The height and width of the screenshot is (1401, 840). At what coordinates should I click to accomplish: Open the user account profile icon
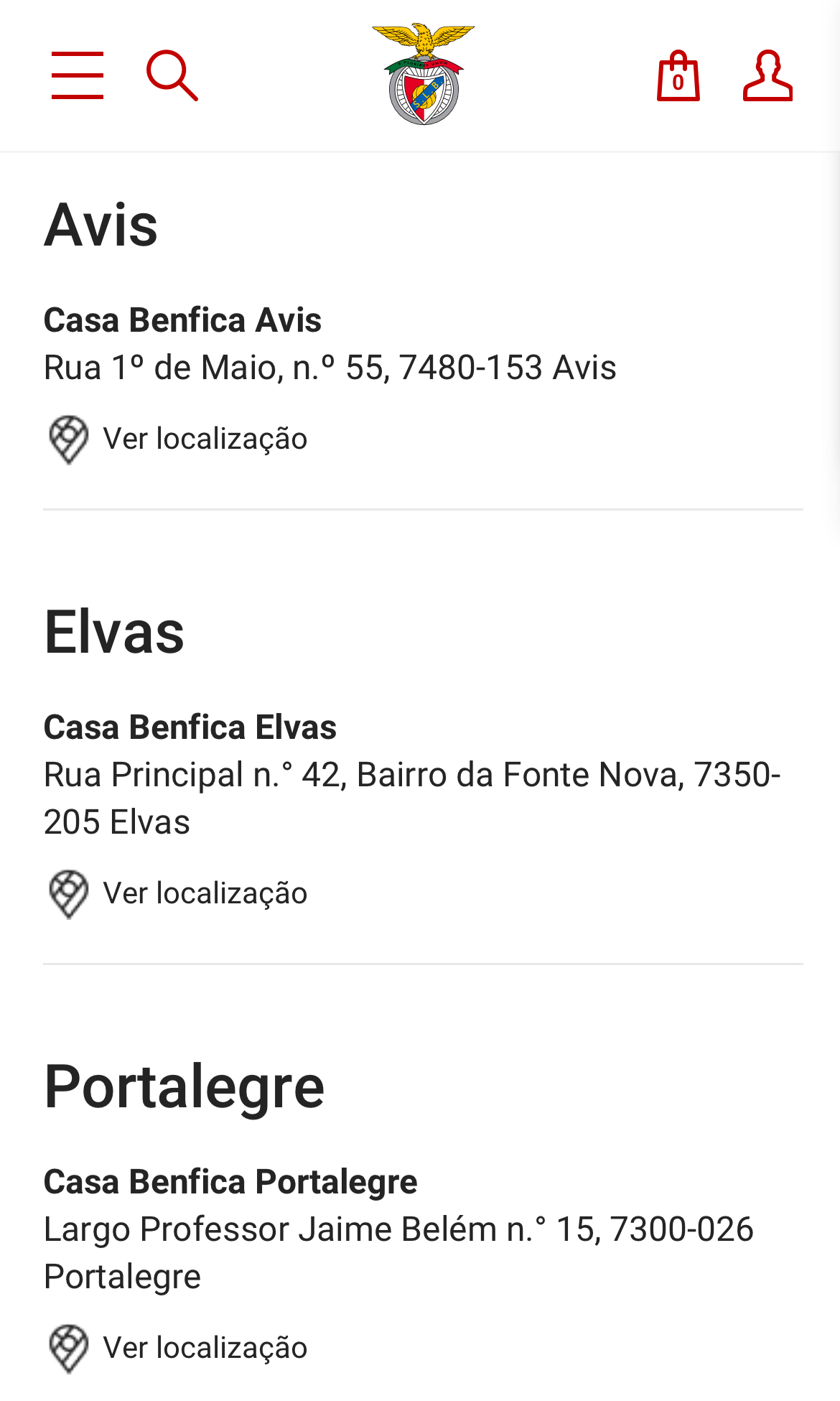pyautogui.click(x=767, y=76)
